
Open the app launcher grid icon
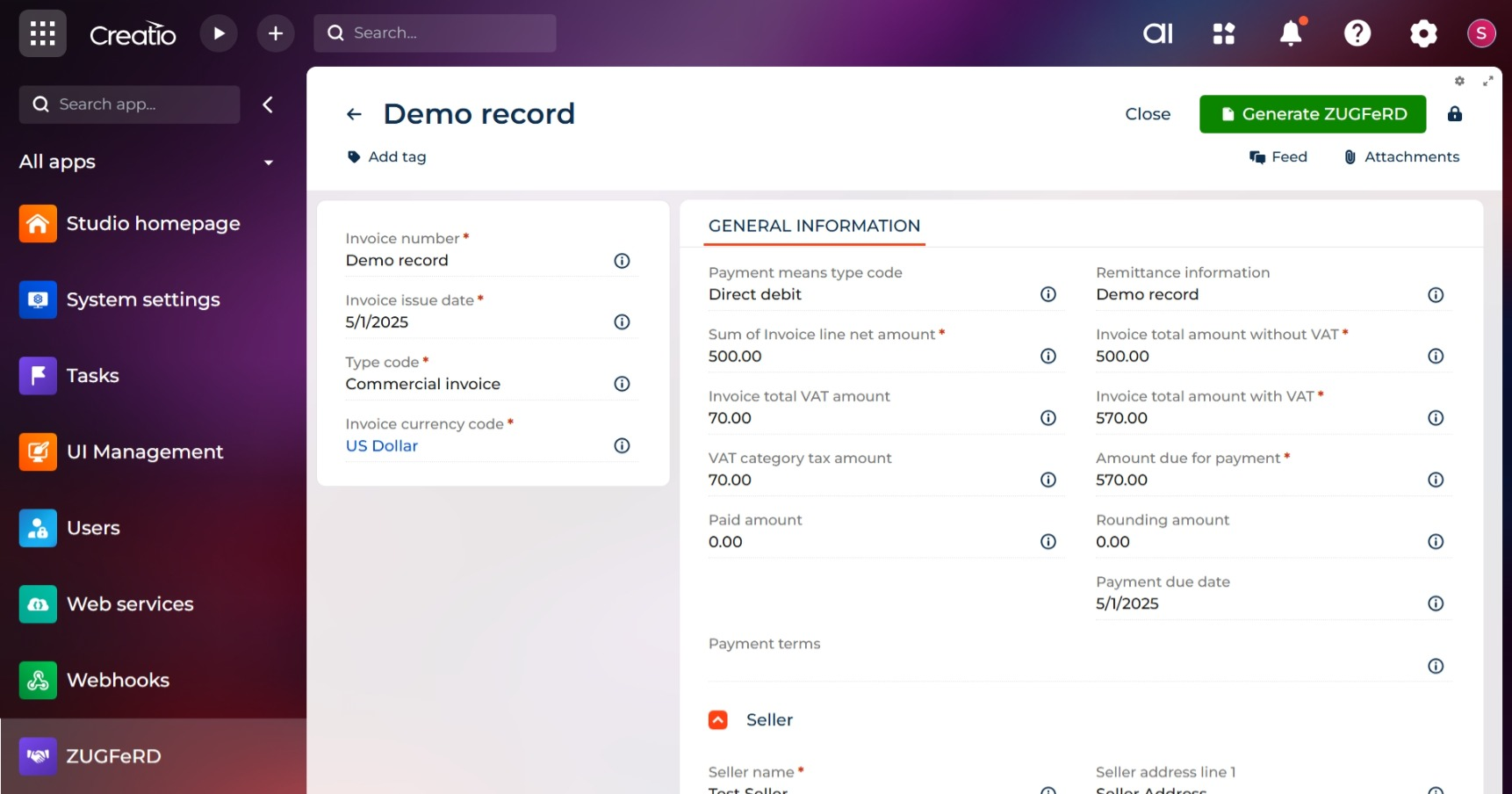(x=42, y=33)
